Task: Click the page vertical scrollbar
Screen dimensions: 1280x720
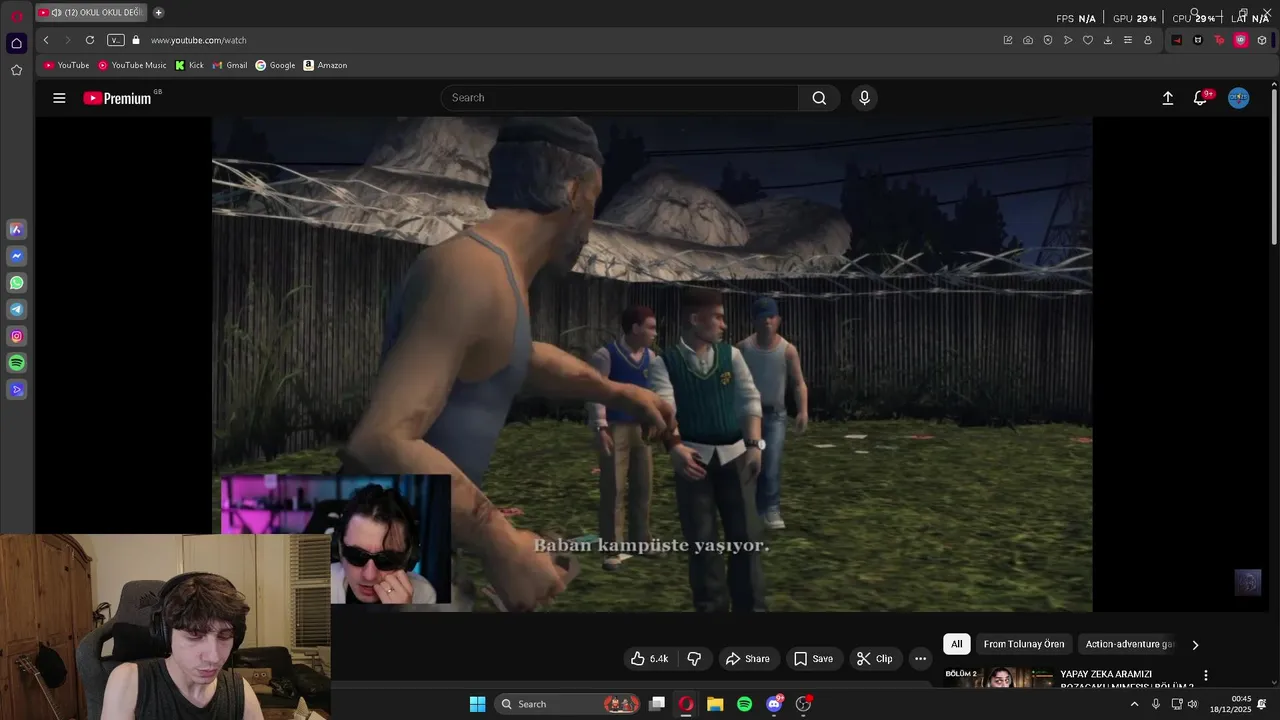Action: point(1274,166)
